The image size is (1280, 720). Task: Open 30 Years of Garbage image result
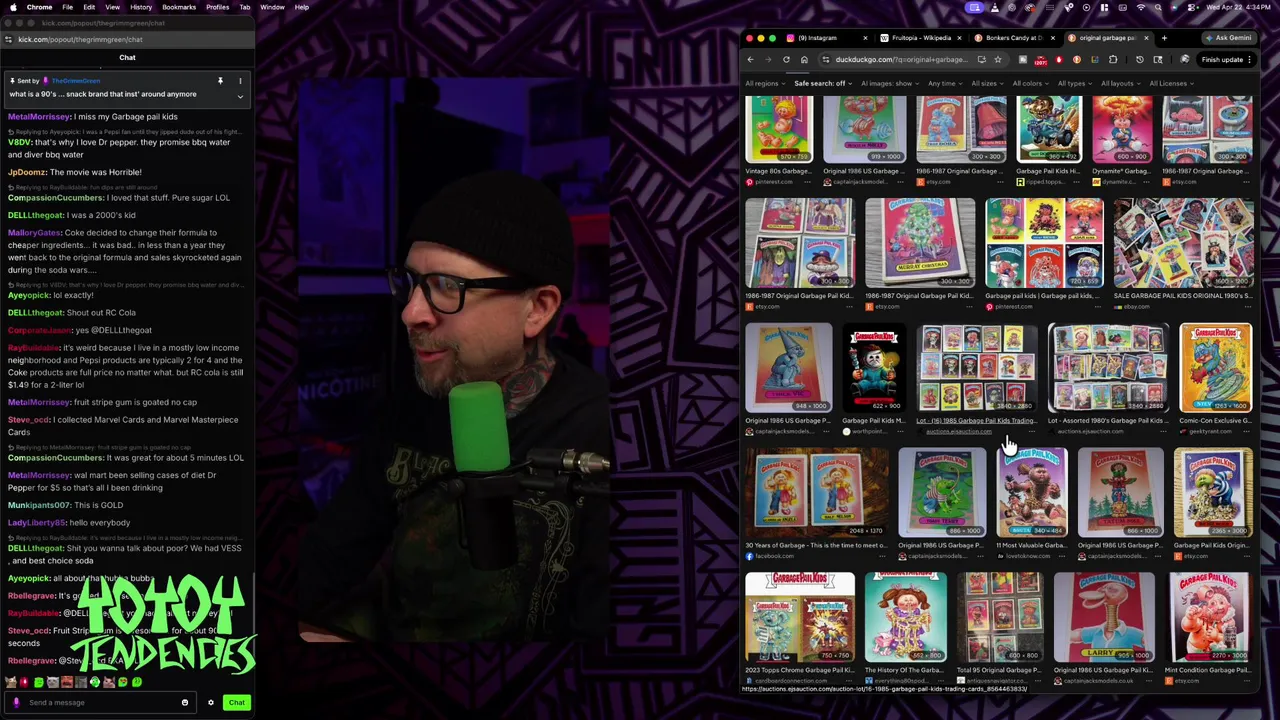(x=817, y=492)
